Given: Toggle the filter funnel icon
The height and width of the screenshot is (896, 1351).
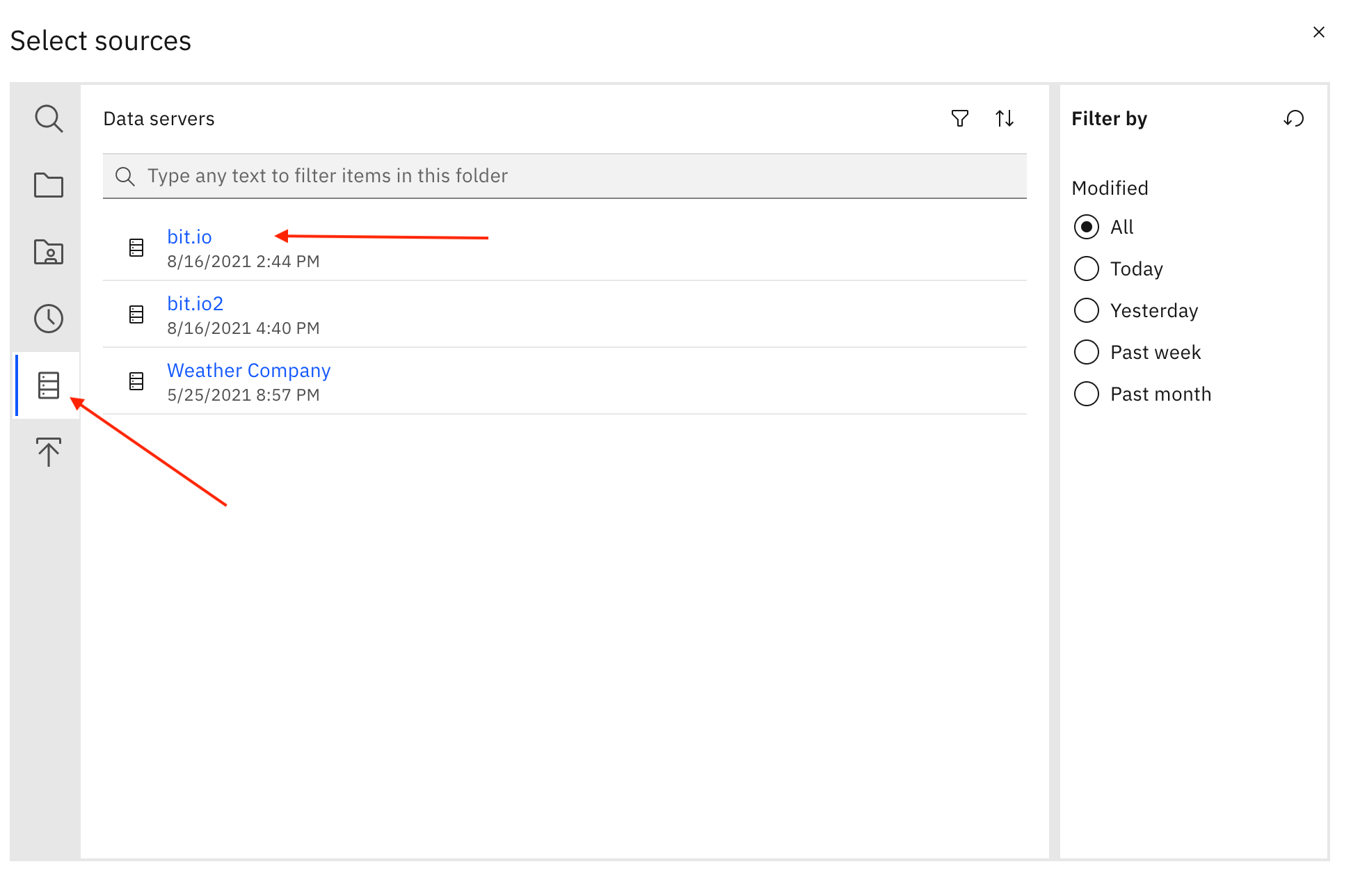Looking at the screenshot, I should click(x=959, y=118).
